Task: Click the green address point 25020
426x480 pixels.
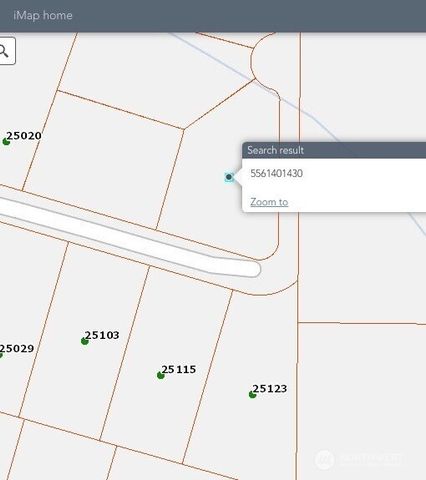Action: click(x=6, y=142)
